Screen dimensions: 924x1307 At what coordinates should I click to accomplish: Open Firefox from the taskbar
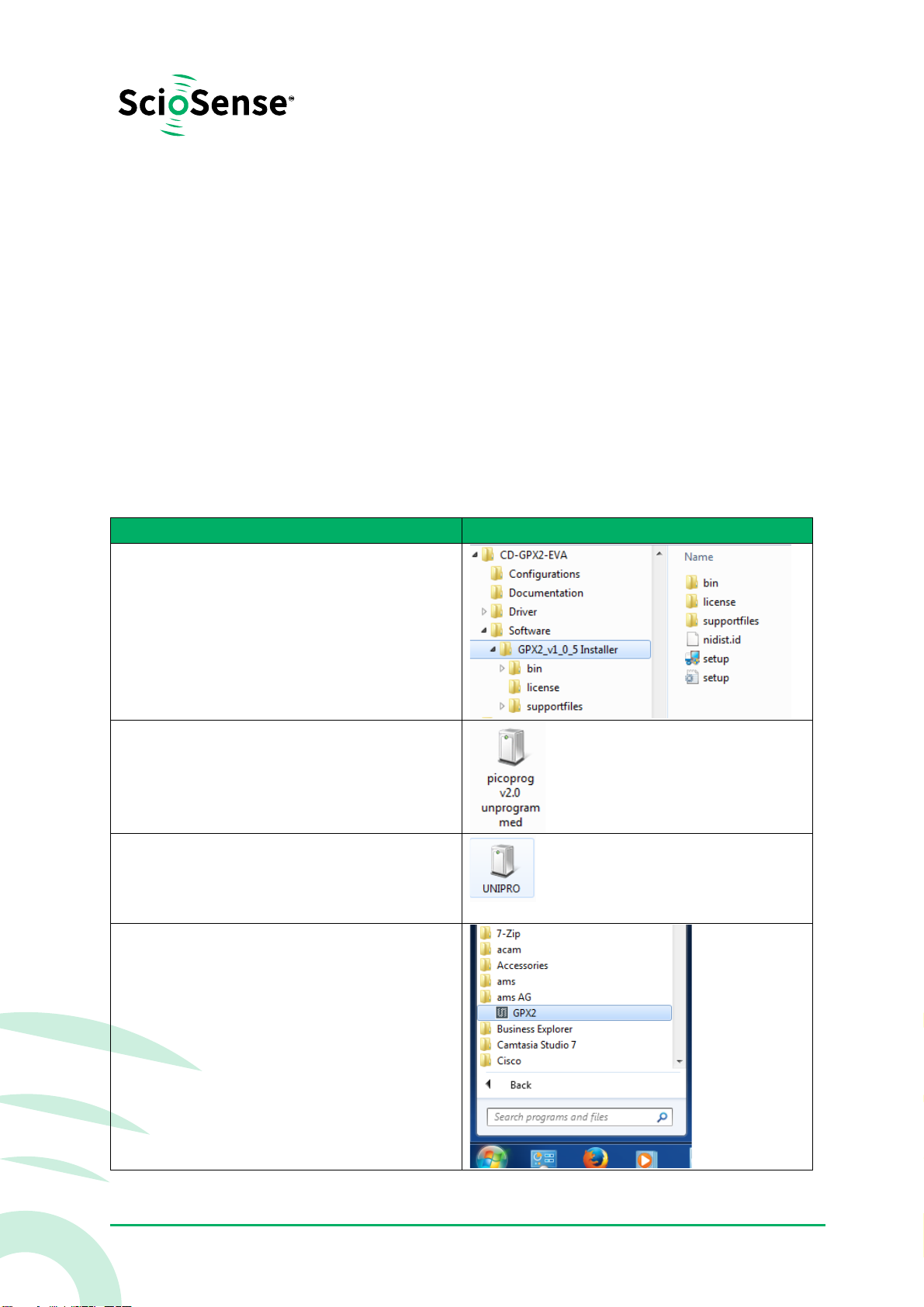point(595,1157)
